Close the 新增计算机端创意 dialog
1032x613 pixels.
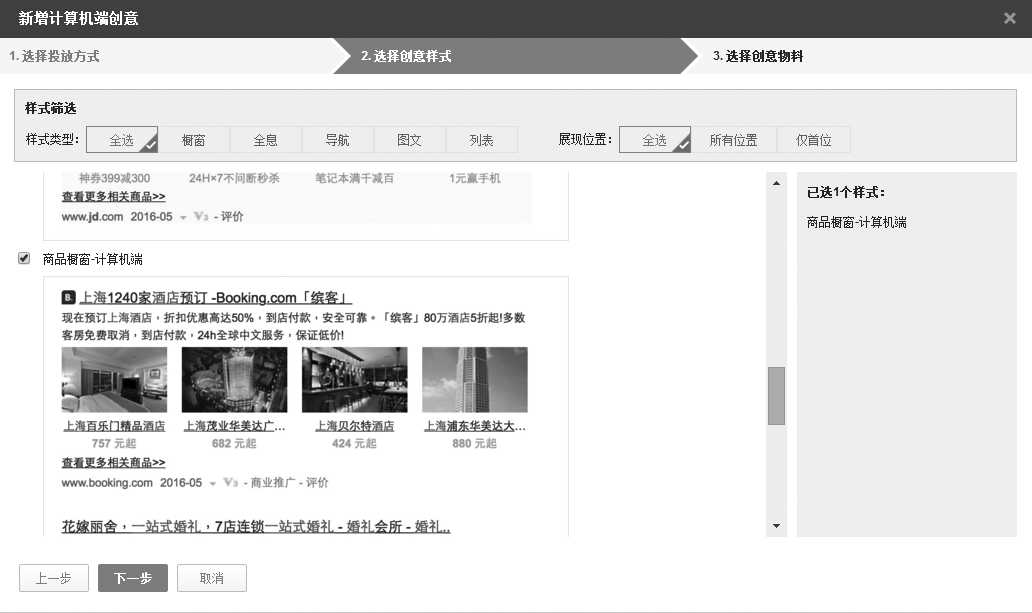pos(1010,18)
